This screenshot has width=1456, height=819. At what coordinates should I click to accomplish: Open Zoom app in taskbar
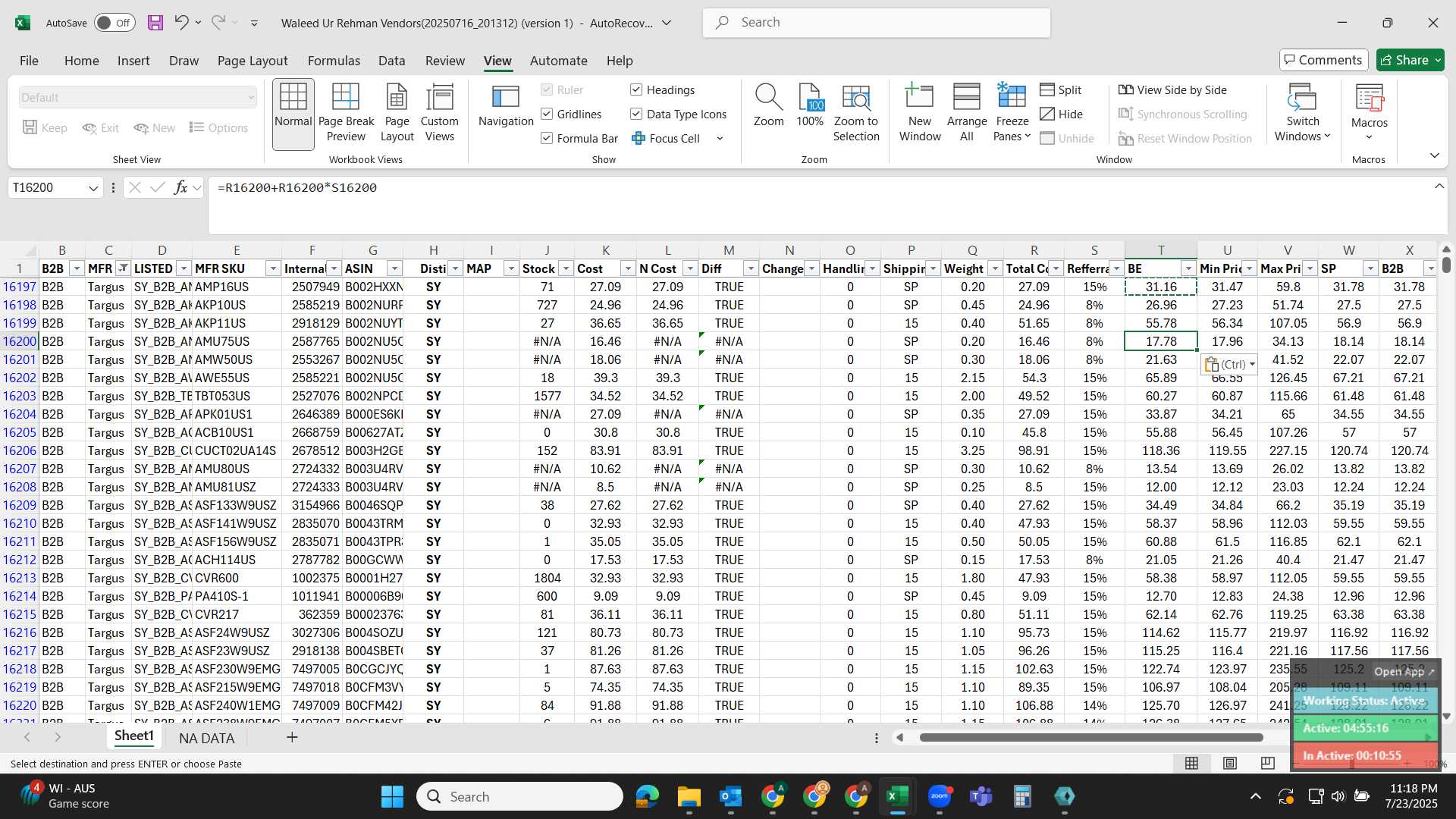point(940,796)
